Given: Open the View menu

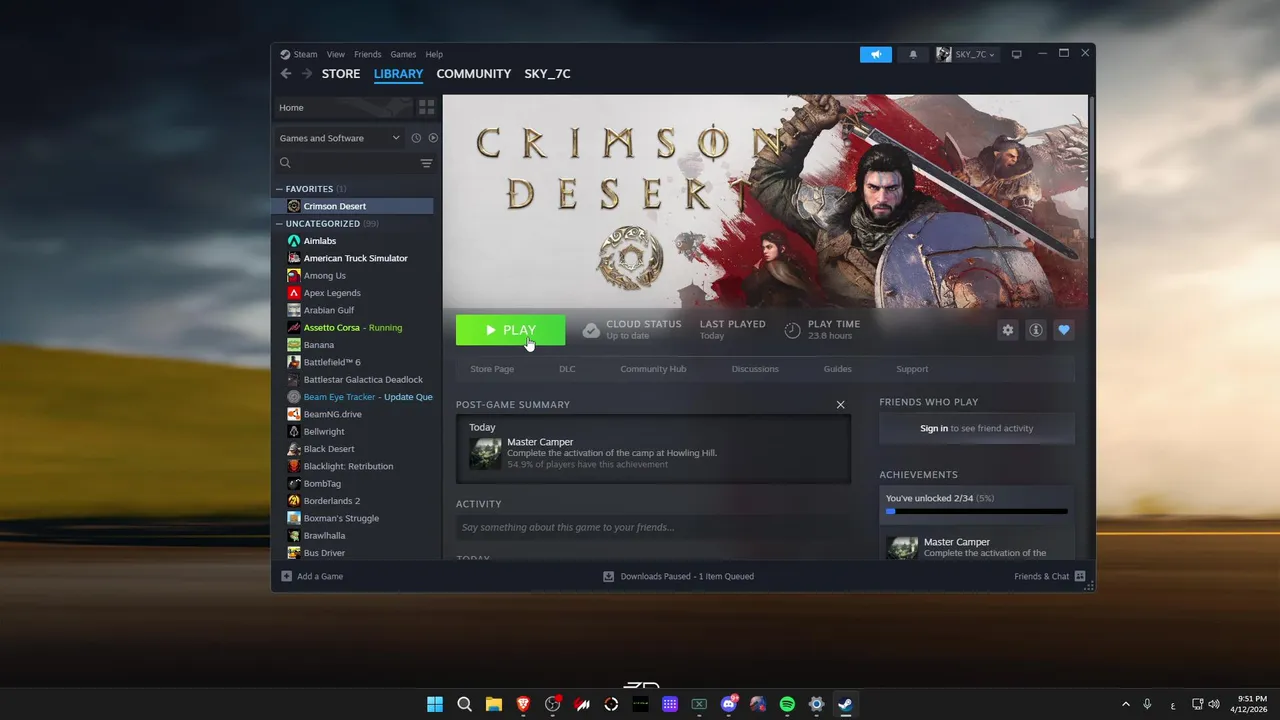Looking at the screenshot, I should click(336, 54).
